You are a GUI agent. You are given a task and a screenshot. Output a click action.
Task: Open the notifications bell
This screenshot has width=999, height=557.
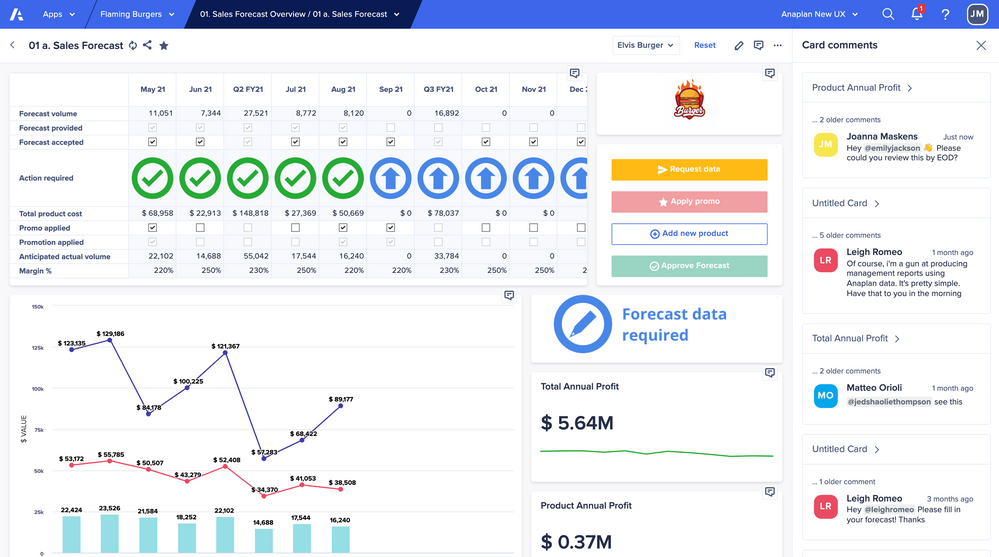(917, 14)
